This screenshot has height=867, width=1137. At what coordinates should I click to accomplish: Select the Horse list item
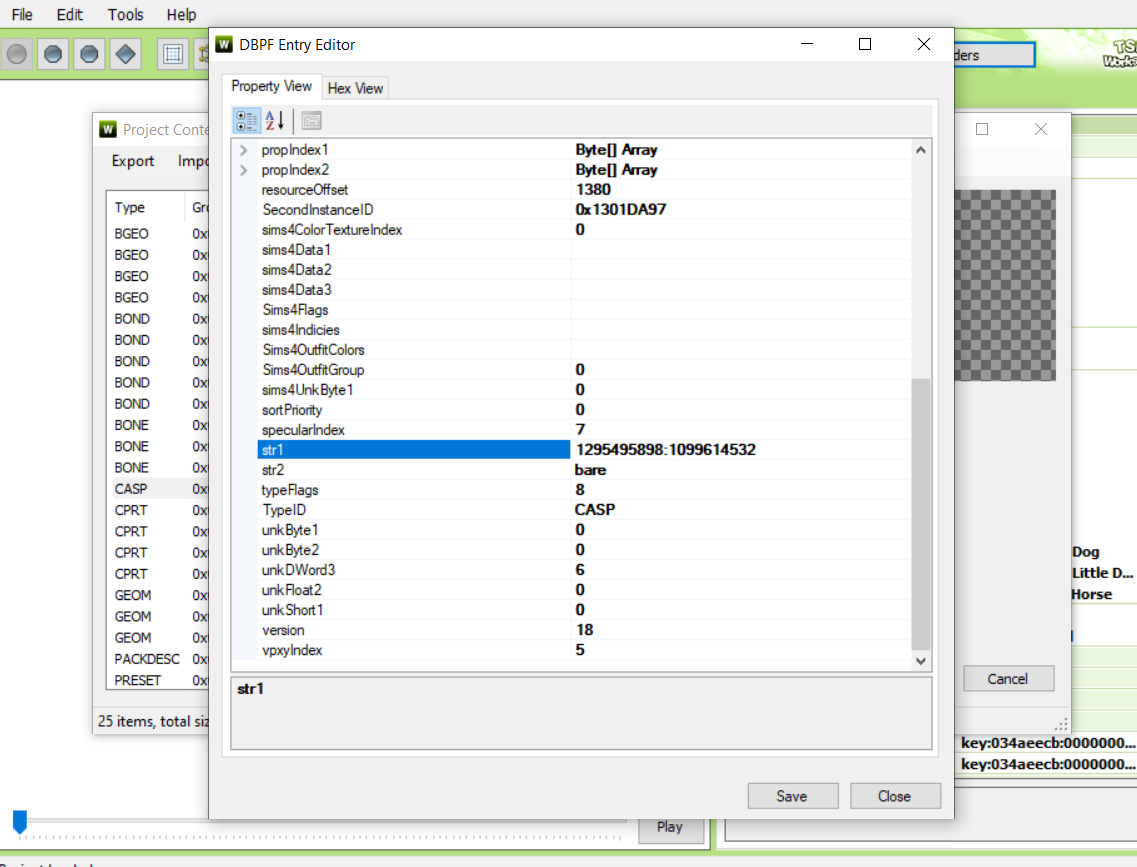pyautogui.click(x=1092, y=594)
